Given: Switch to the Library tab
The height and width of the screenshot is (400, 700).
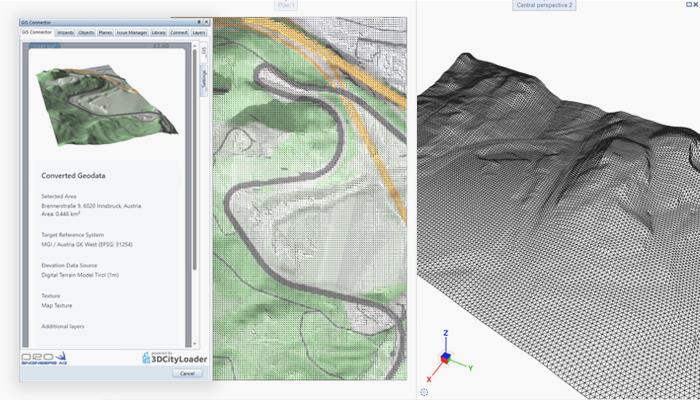Looking at the screenshot, I should (157, 32).
